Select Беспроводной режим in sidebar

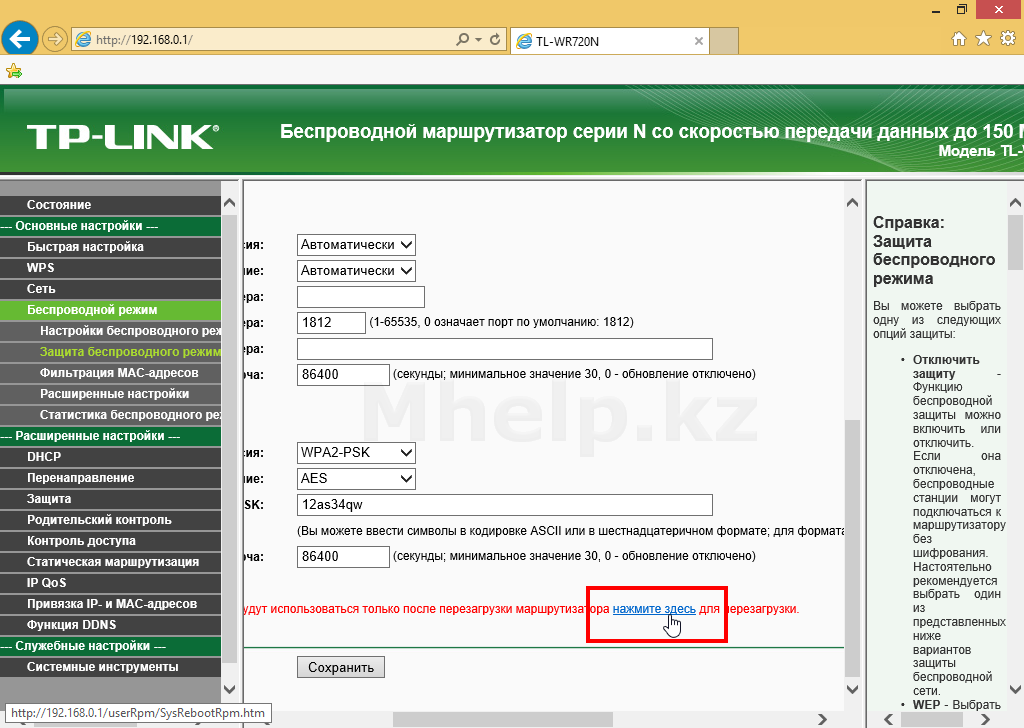[110, 309]
